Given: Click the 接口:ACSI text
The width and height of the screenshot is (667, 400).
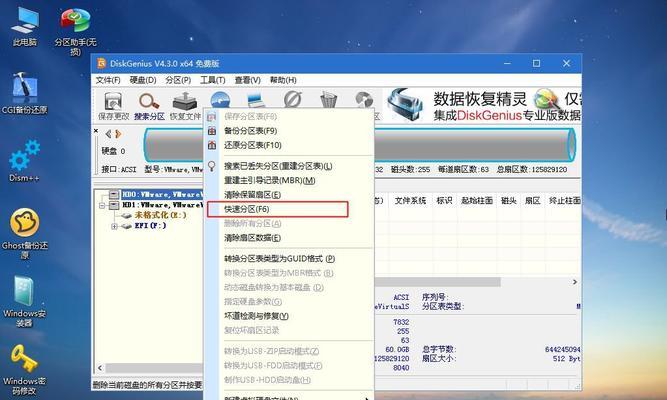Looking at the screenshot, I should (x=119, y=169).
